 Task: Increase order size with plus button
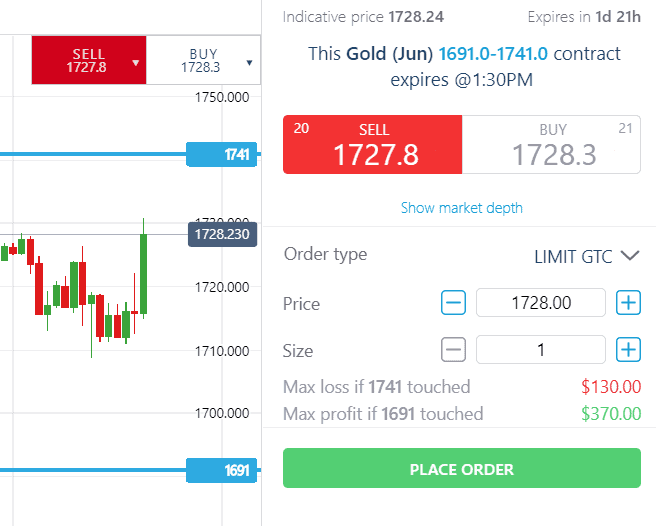pyautogui.click(x=628, y=349)
